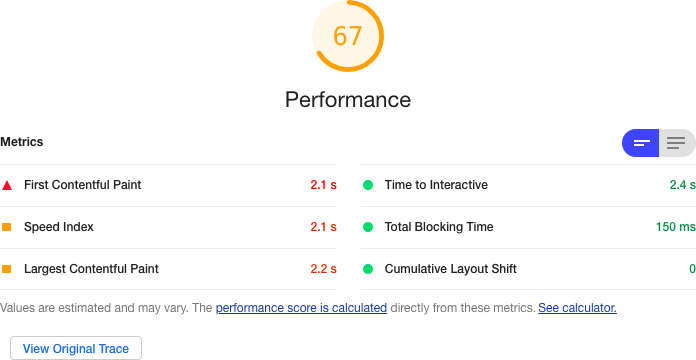Click the Cumulative Layout Shift label

click(451, 269)
